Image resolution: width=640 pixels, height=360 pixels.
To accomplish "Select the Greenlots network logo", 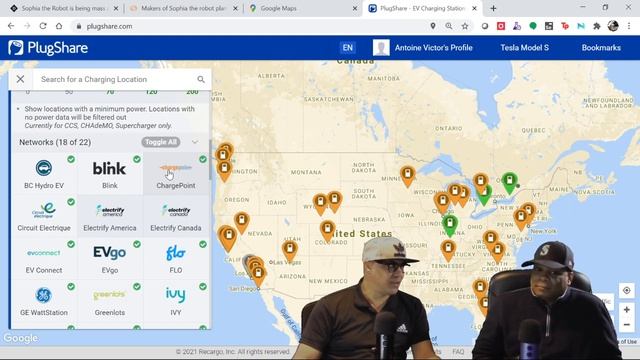I will 109,295.
